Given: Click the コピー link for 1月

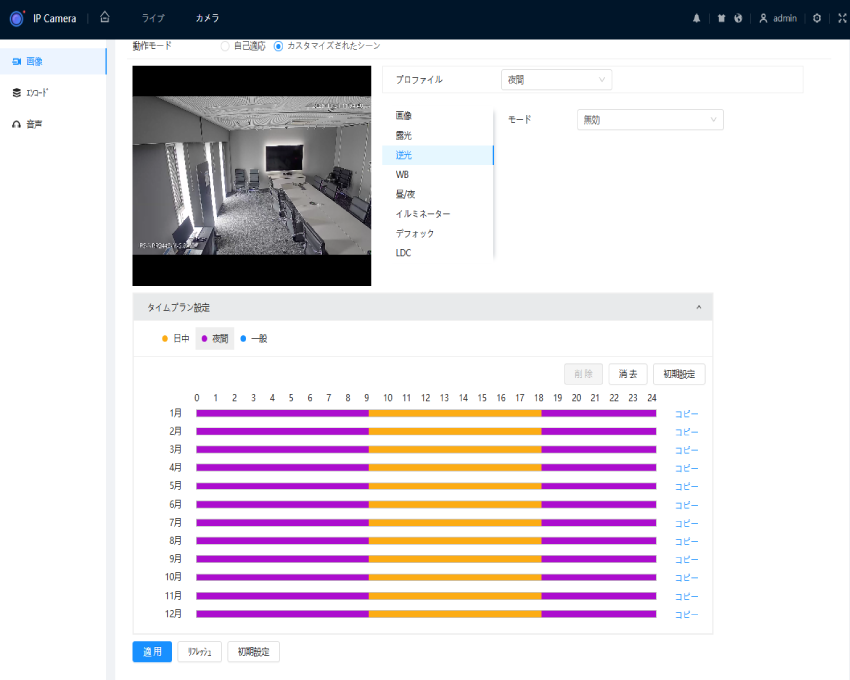Looking at the screenshot, I should [x=686, y=414].
